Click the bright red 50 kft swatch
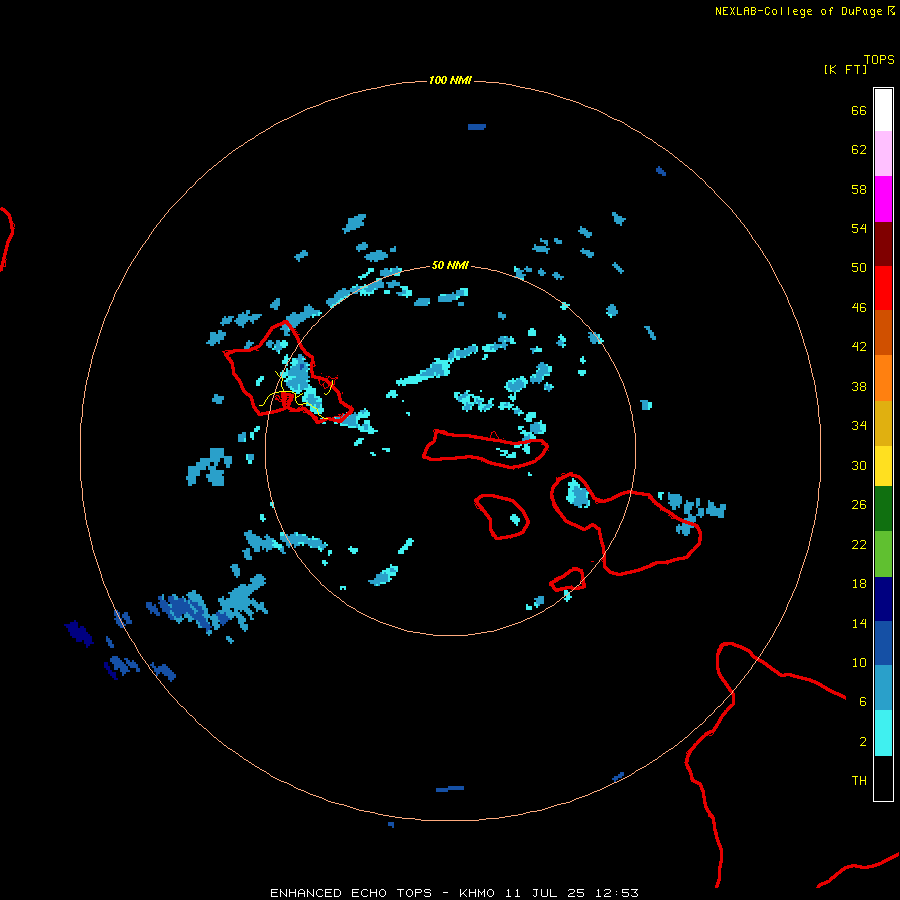Image resolution: width=900 pixels, height=900 pixels. (883, 288)
